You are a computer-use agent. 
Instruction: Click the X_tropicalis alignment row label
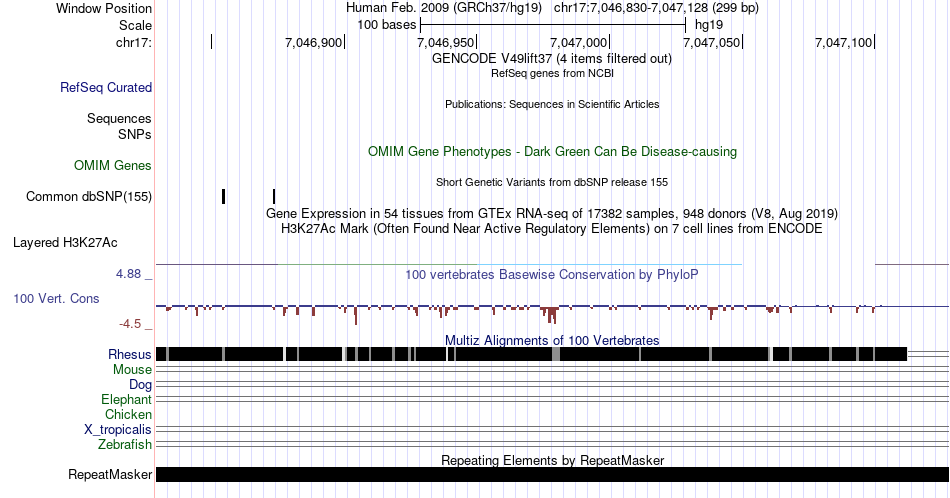118,430
